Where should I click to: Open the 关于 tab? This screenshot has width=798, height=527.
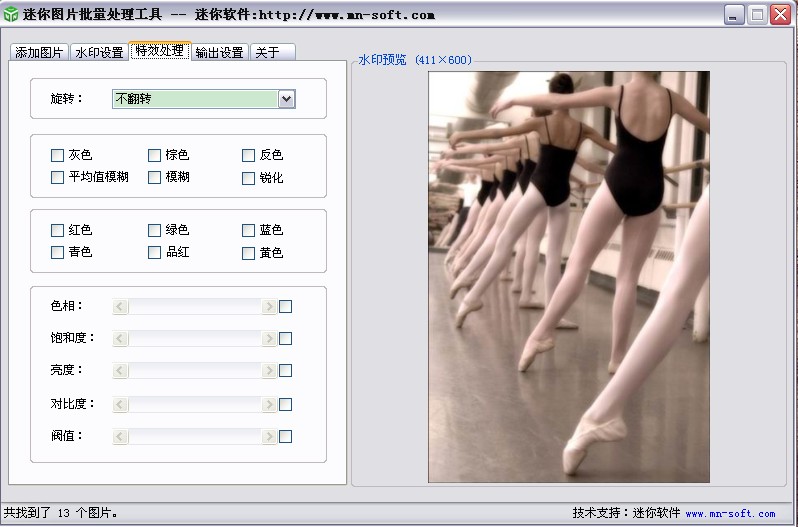(272, 52)
